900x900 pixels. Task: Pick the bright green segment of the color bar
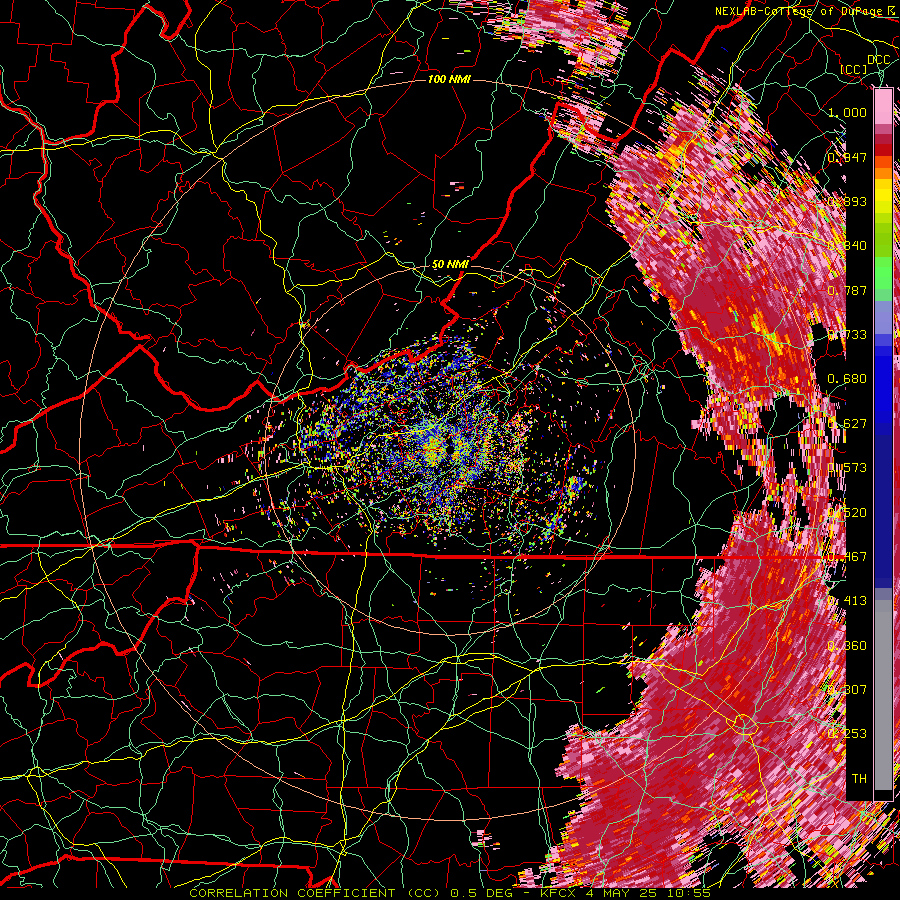(883, 273)
